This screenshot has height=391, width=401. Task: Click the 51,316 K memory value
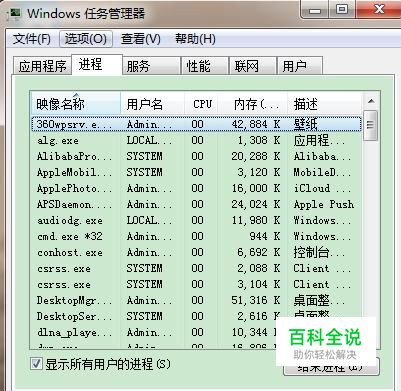[x=256, y=300]
